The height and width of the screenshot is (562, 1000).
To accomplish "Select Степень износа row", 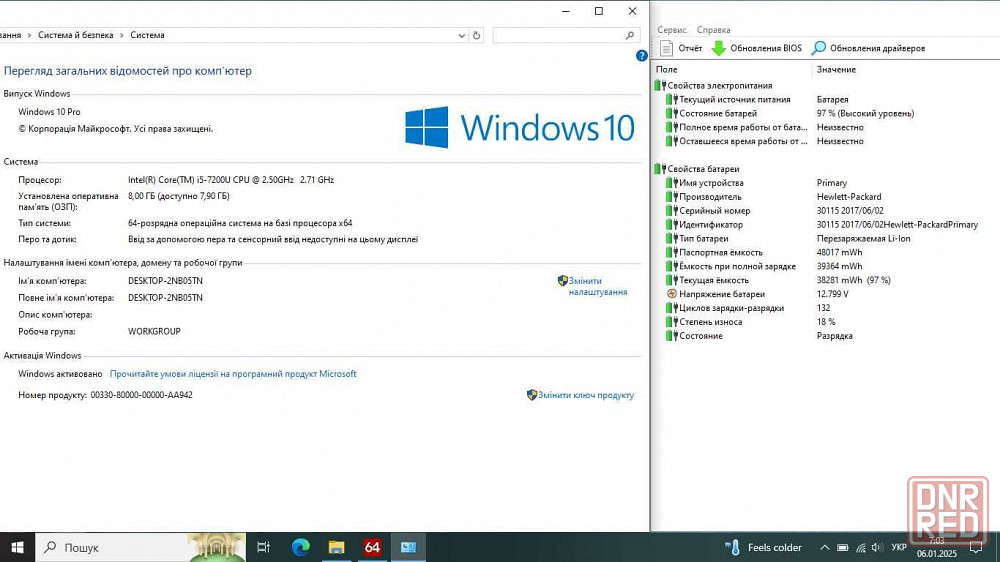I will [x=823, y=322].
